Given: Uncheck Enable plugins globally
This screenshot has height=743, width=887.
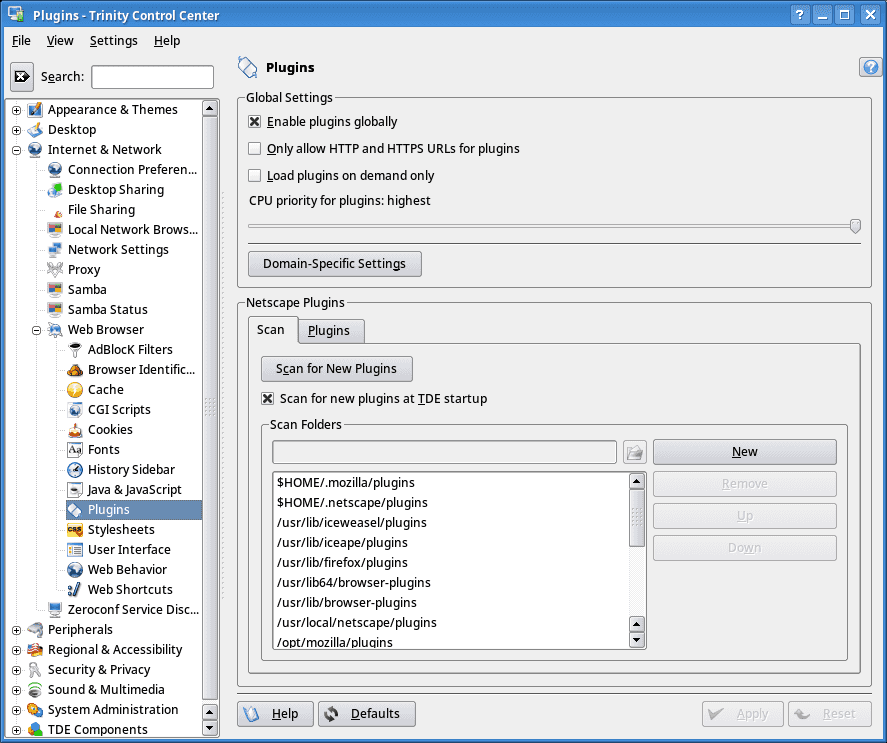Looking at the screenshot, I should (255, 122).
